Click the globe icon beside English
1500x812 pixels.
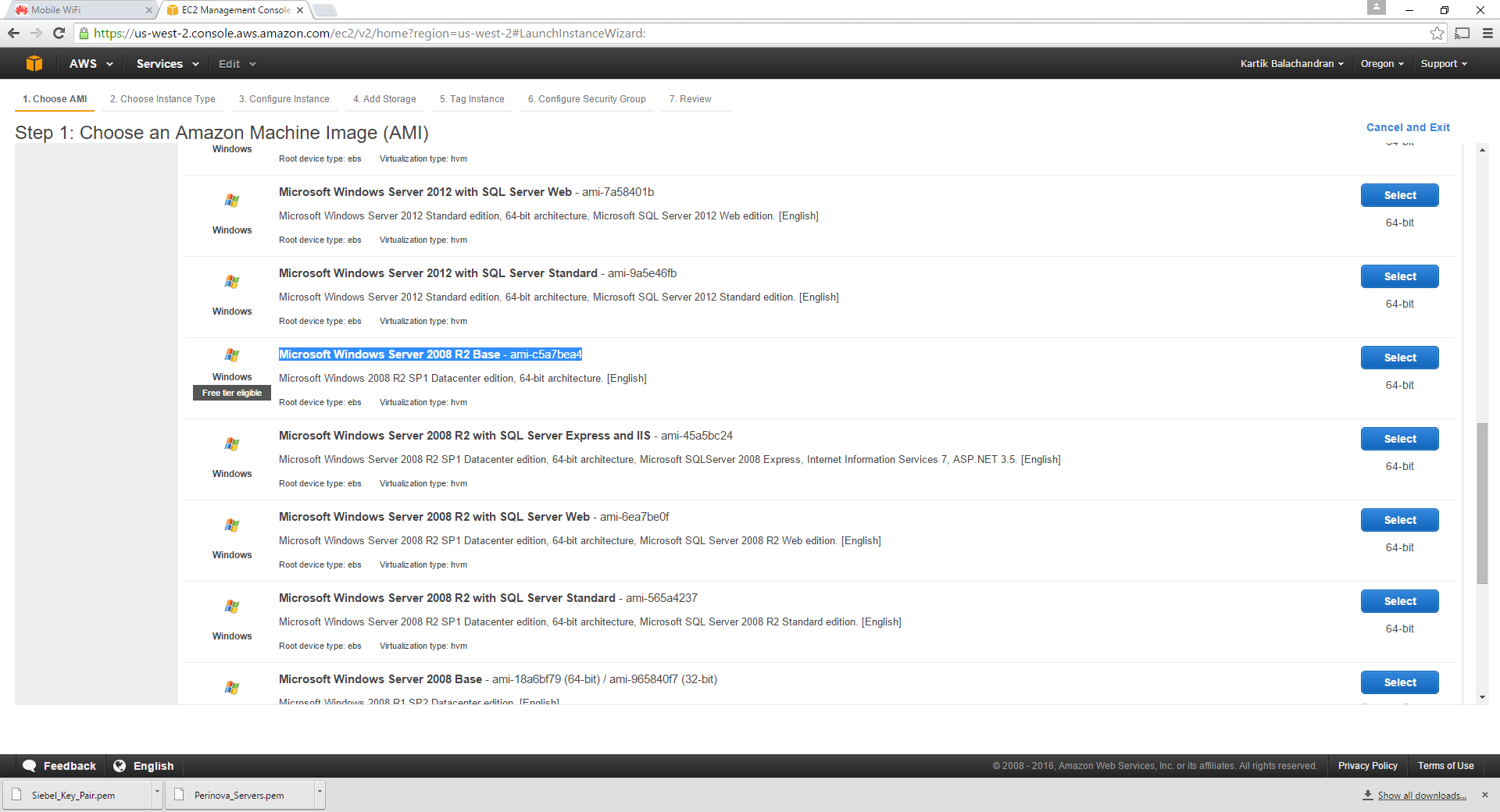(120, 766)
